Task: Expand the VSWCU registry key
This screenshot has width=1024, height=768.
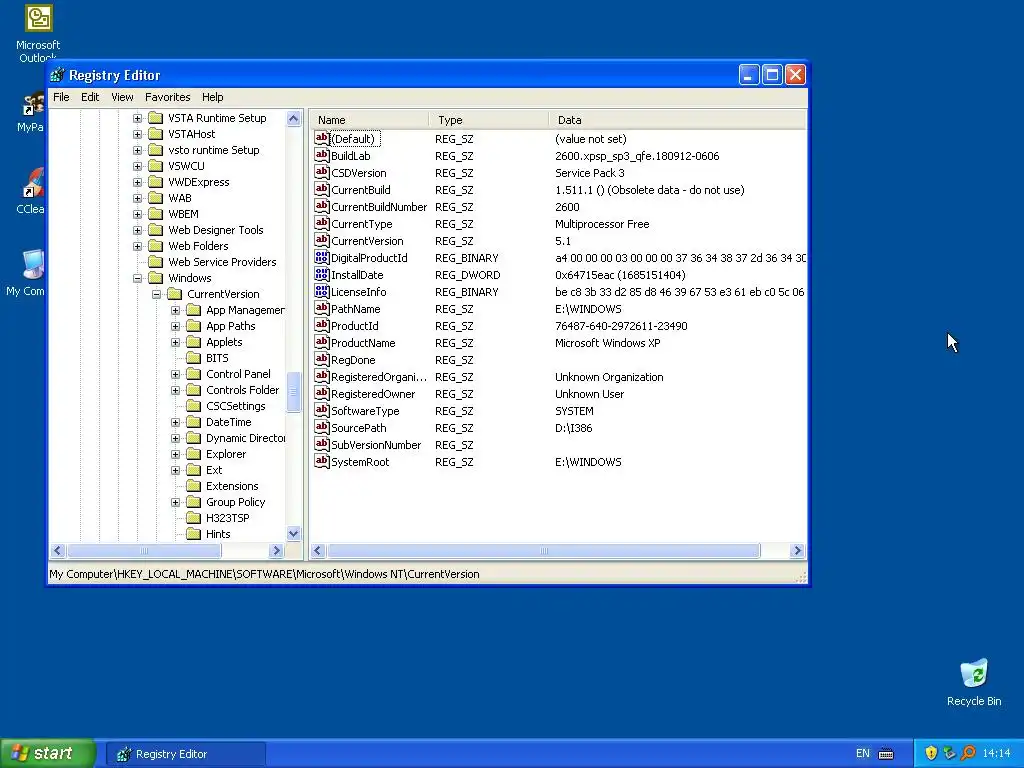Action: 137,166
